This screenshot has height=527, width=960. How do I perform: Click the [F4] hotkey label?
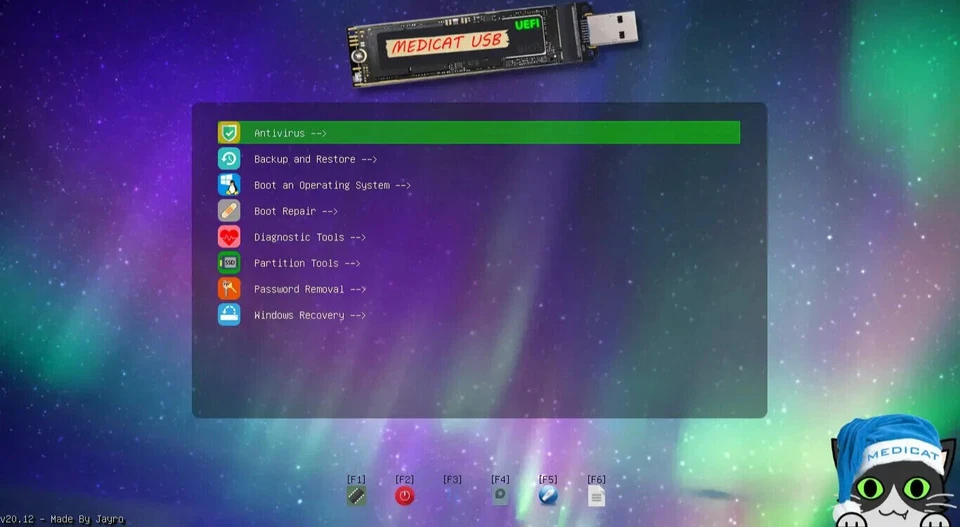500,479
